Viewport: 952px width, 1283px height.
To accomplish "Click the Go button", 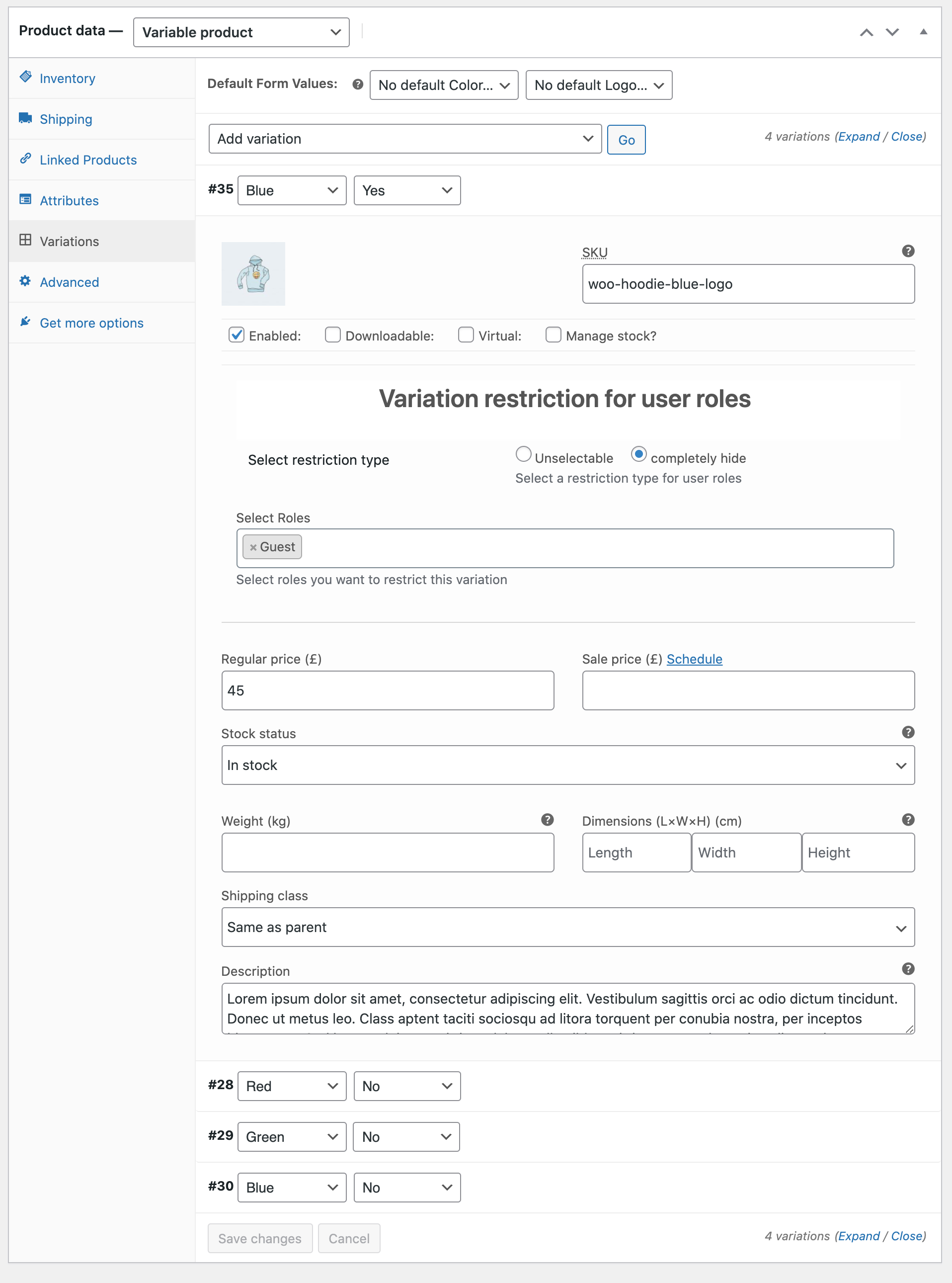I will [626, 140].
